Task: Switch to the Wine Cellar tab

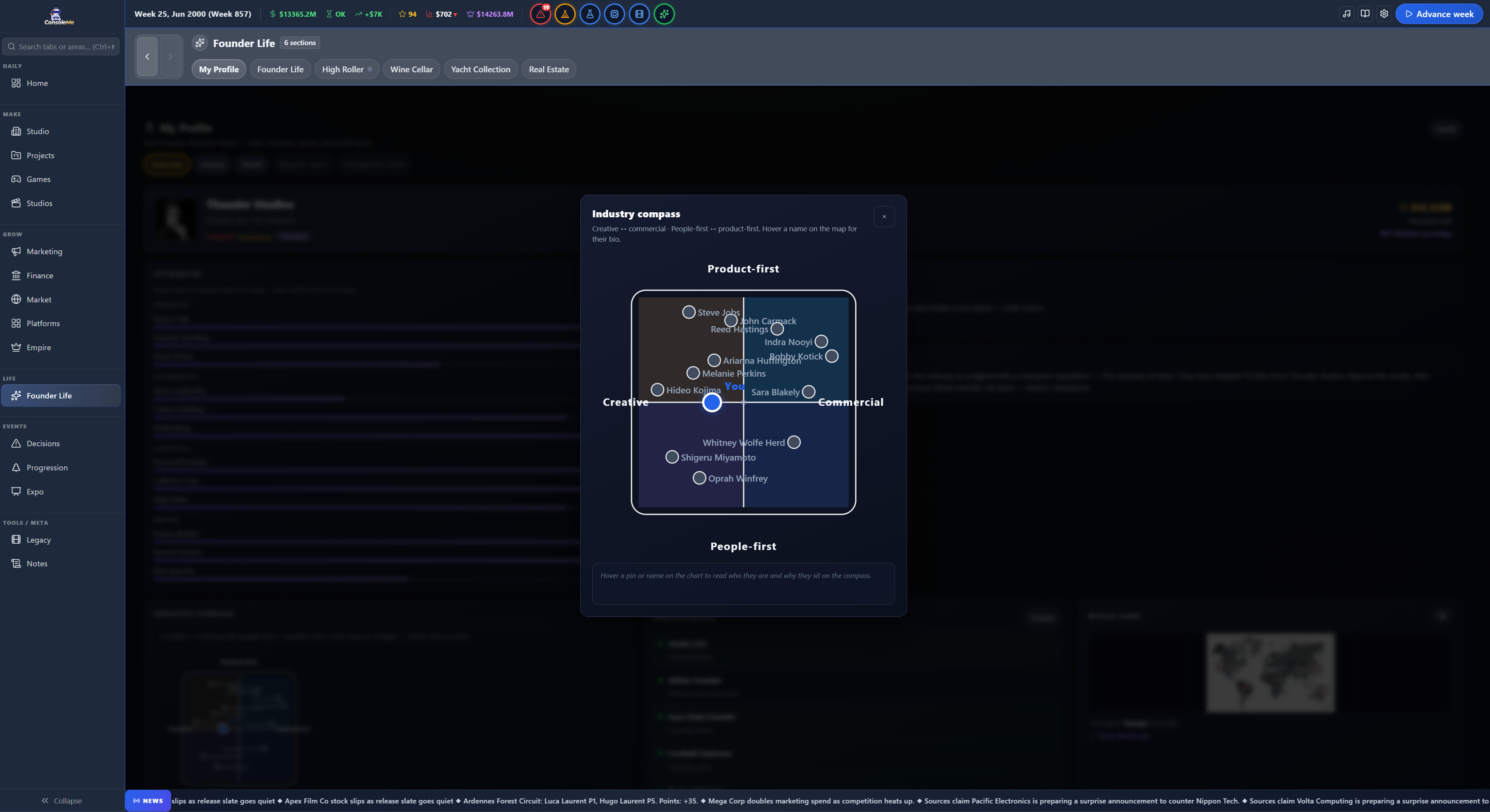Action: 411,69
